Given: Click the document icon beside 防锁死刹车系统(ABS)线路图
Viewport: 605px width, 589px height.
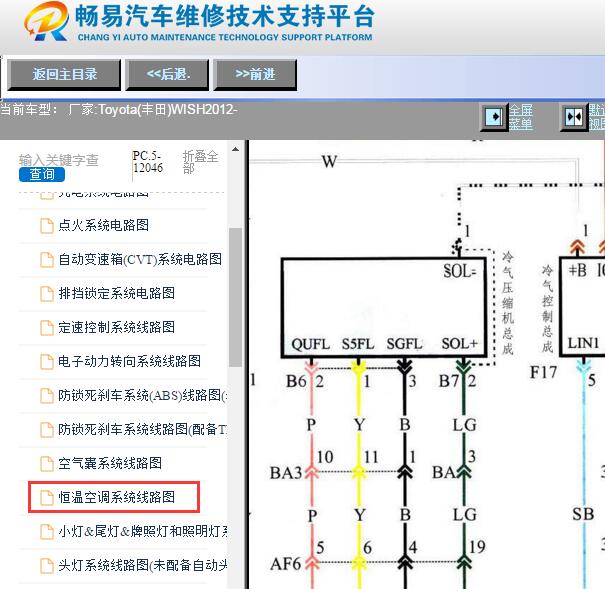Looking at the screenshot, I should (x=47, y=396).
